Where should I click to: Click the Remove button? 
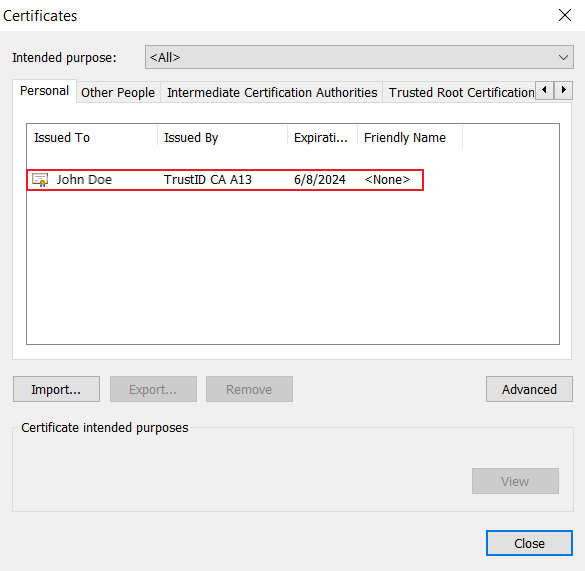(x=249, y=389)
